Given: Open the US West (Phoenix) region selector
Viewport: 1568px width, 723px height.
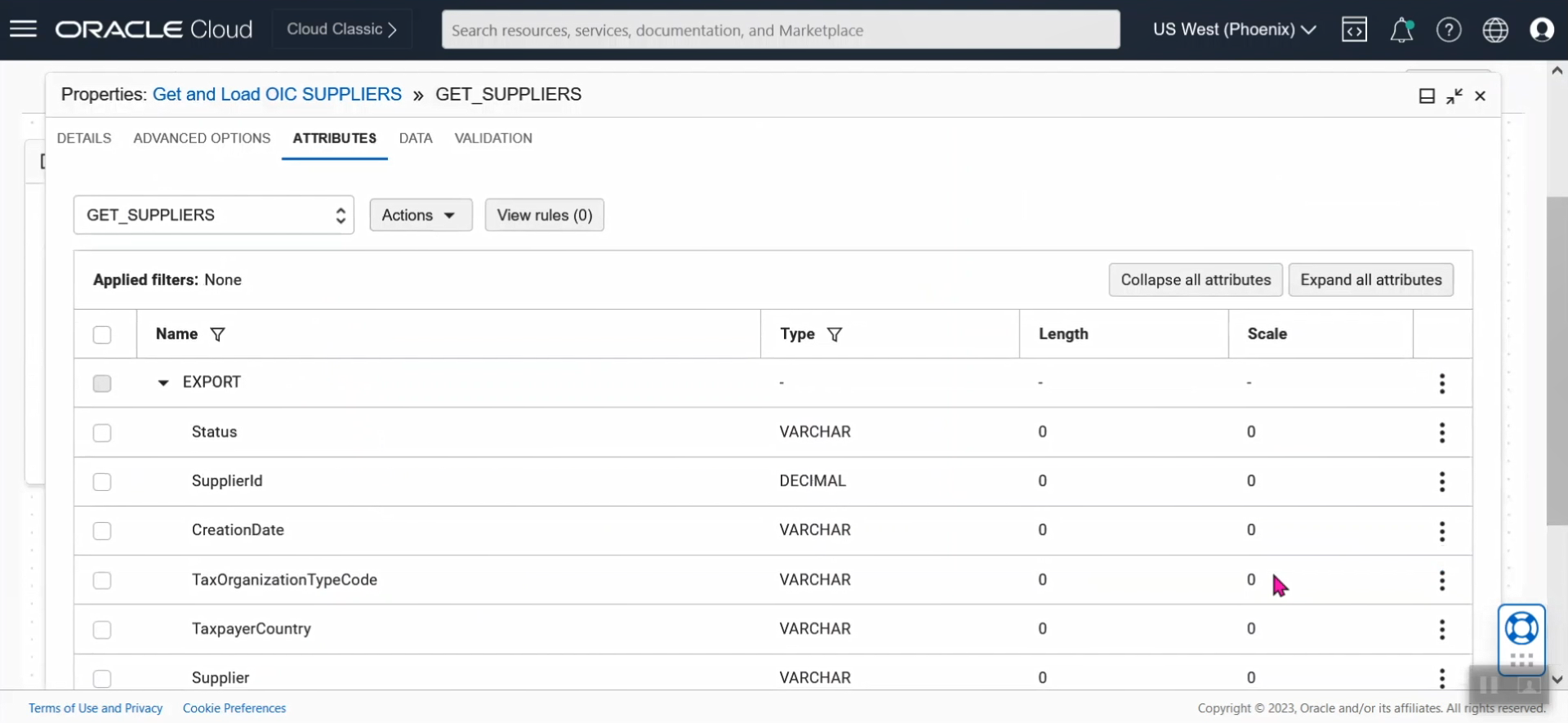Looking at the screenshot, I should coord(1234,29).
